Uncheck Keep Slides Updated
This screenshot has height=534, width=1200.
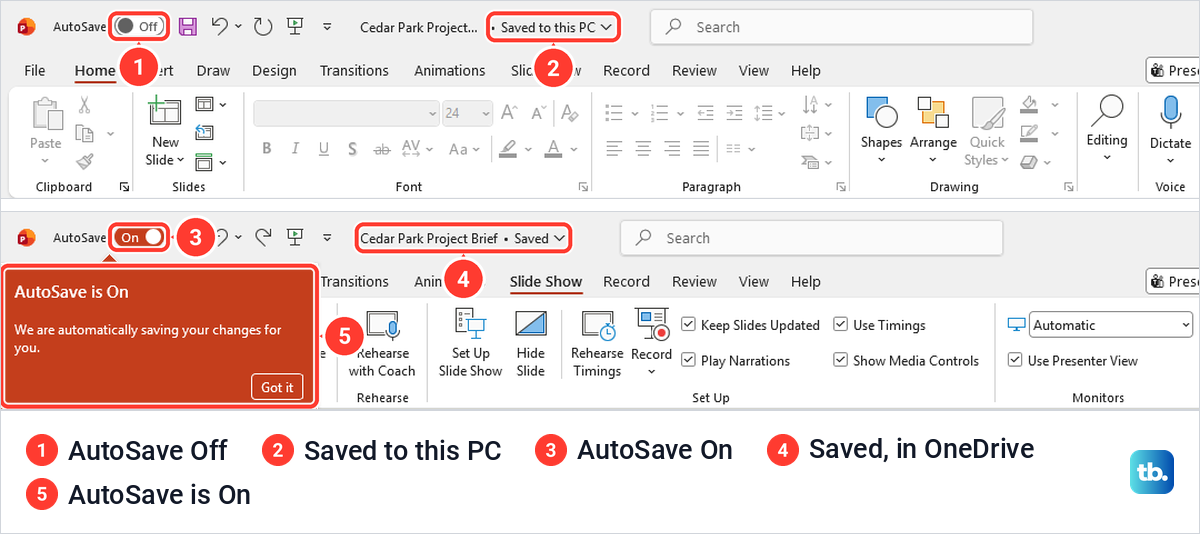pyautogui.click(x=689, y=325)
